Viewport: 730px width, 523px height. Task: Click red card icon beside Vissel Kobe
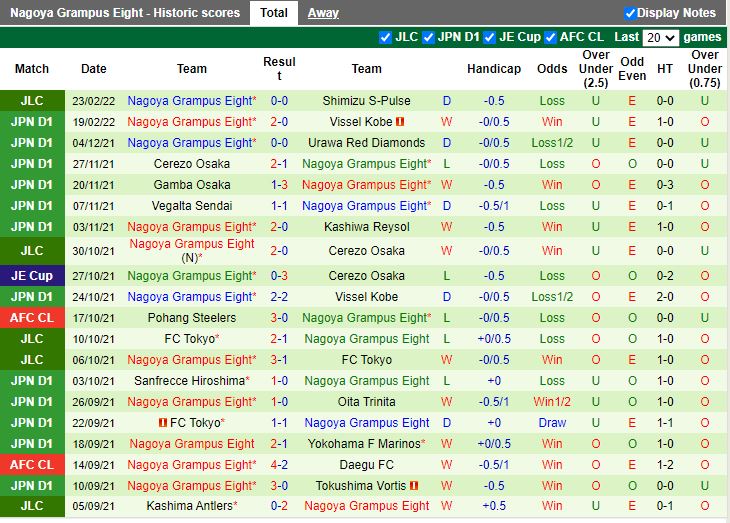pyautogui.click(x=399, y=122)
